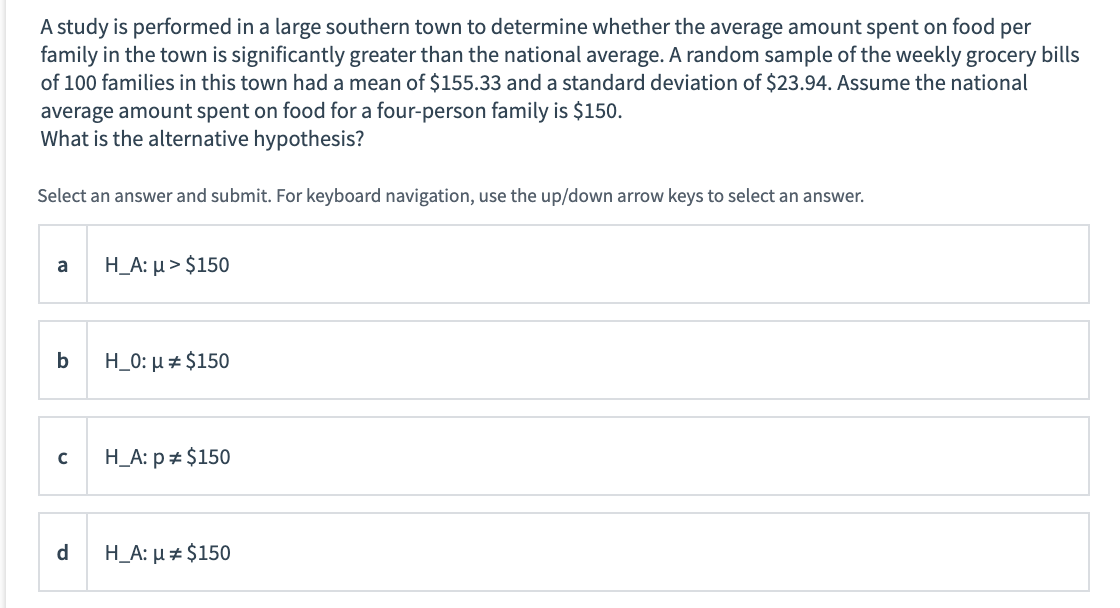
Task: Select answer option a
Action: [x=564, y=264]
